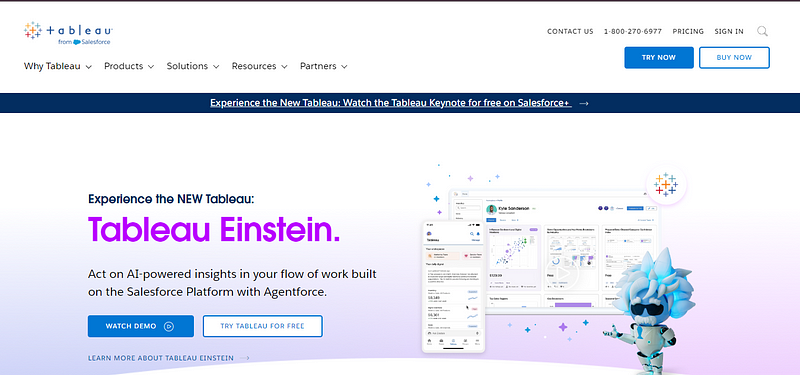Click the Try Now button

[x=659, y=58]
